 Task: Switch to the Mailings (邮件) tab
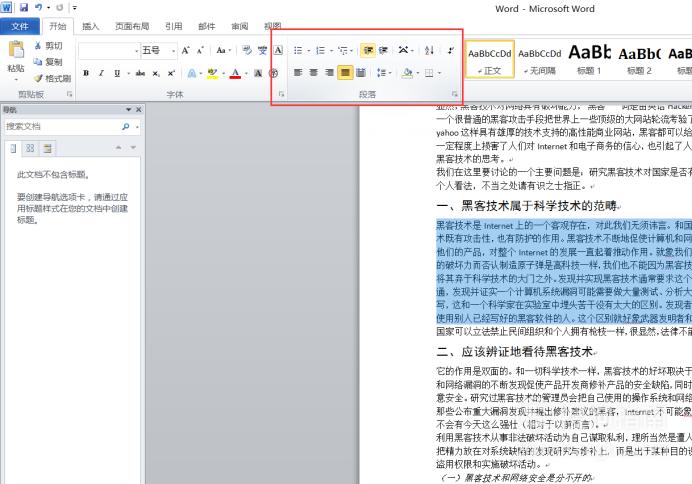[207, 26]
